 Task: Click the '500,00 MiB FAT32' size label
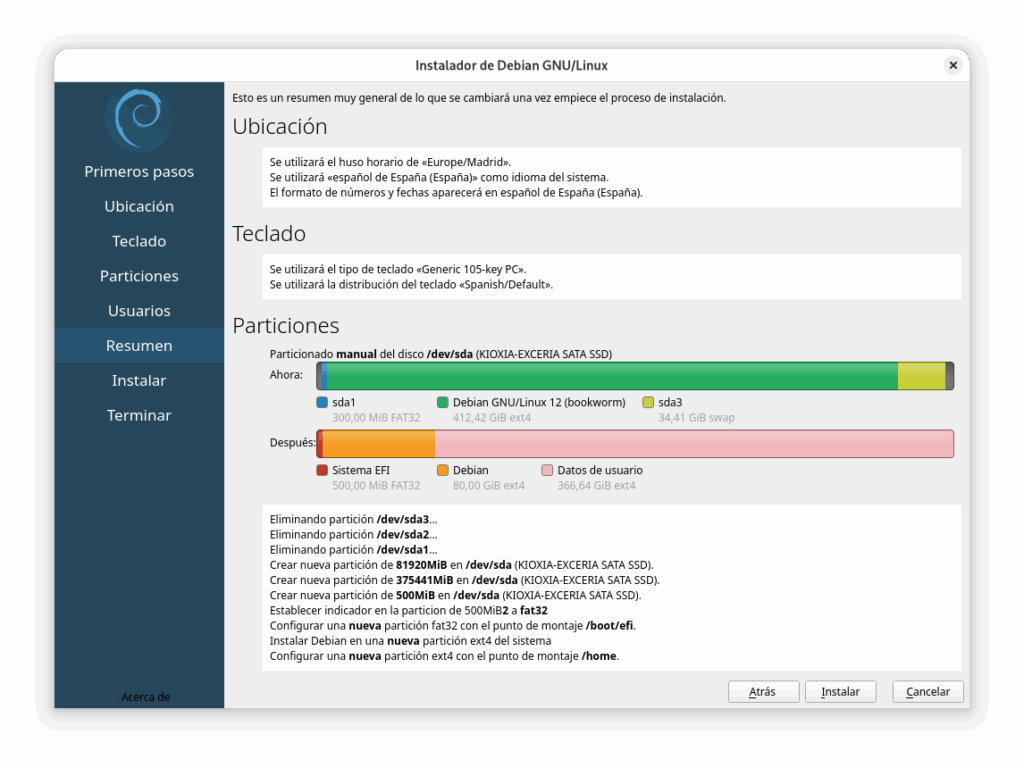coord(376,486)
